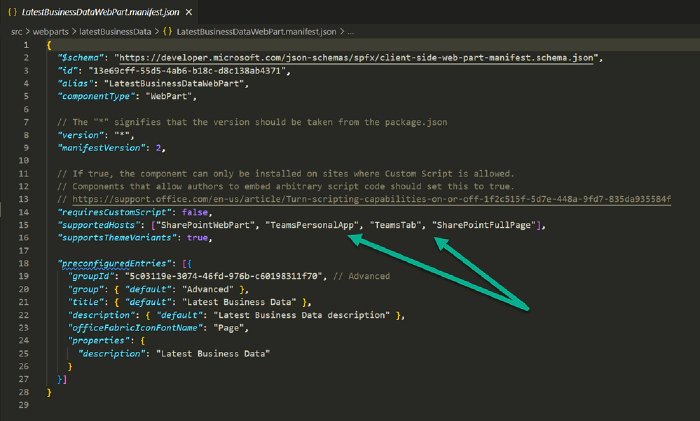
Task: Click the groupId value 5c03119e-3074-46fd-976b-c60198311f70
Action: pyautogui.click(x=223, y=276)
